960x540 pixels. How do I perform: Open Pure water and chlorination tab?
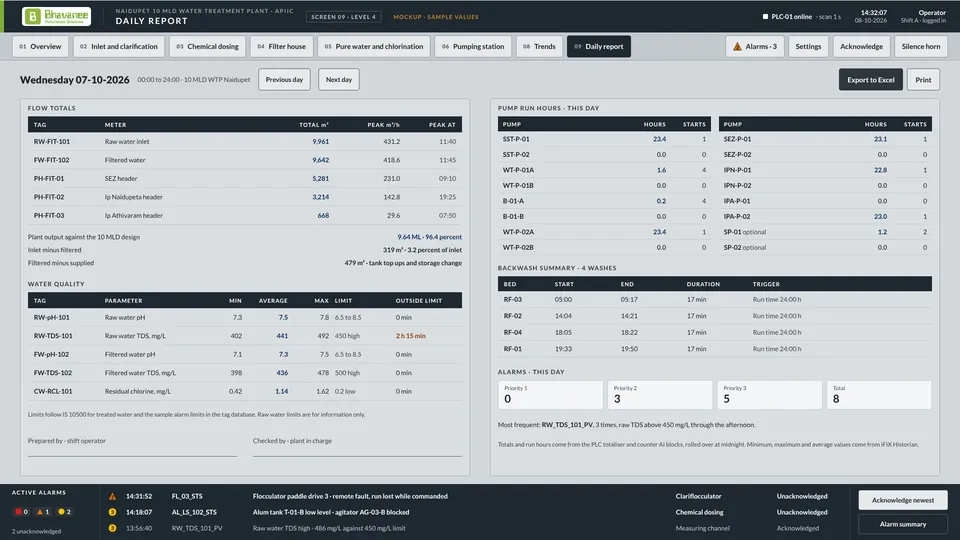pos(373,47)
